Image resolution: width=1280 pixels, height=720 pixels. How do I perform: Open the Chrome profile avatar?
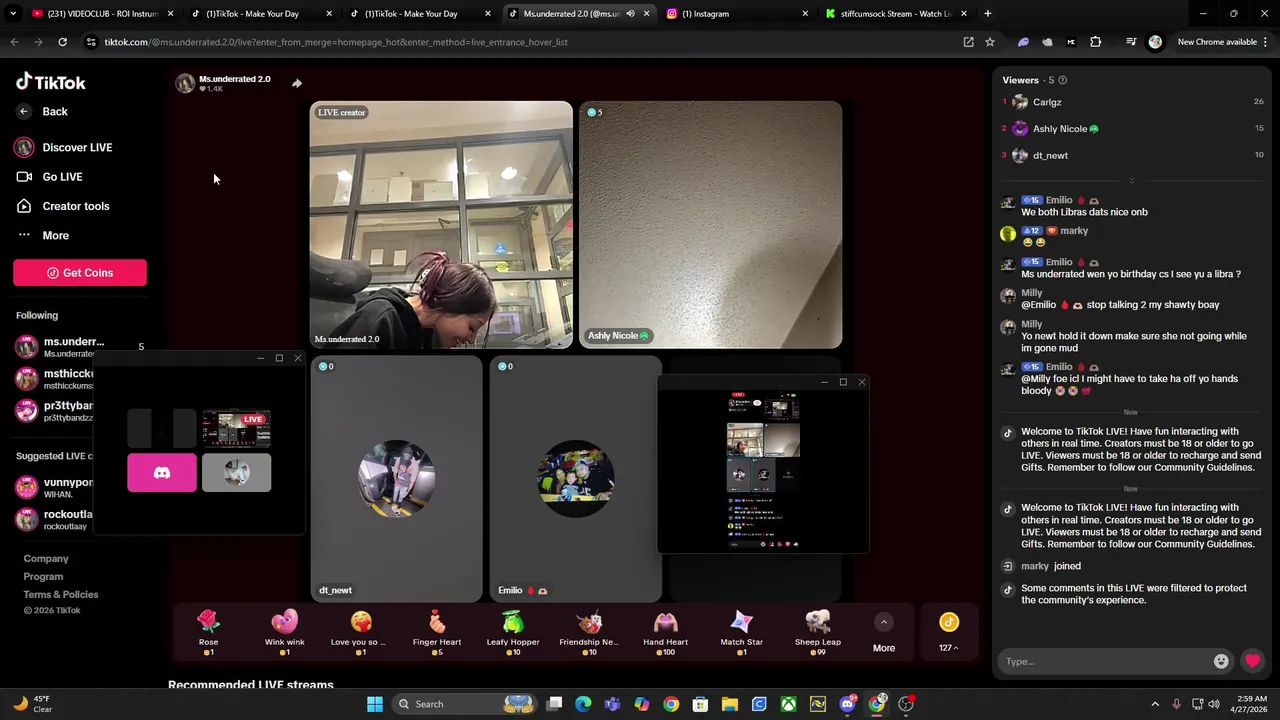(1156, 42)
